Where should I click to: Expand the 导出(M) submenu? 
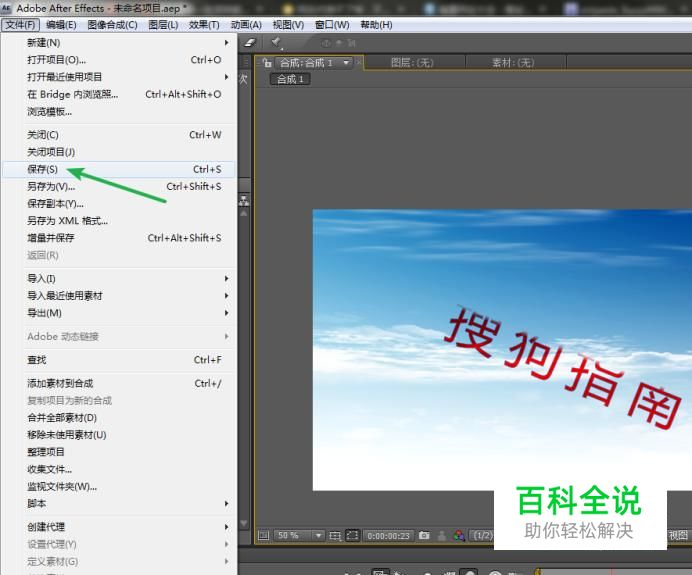(119, 313)
